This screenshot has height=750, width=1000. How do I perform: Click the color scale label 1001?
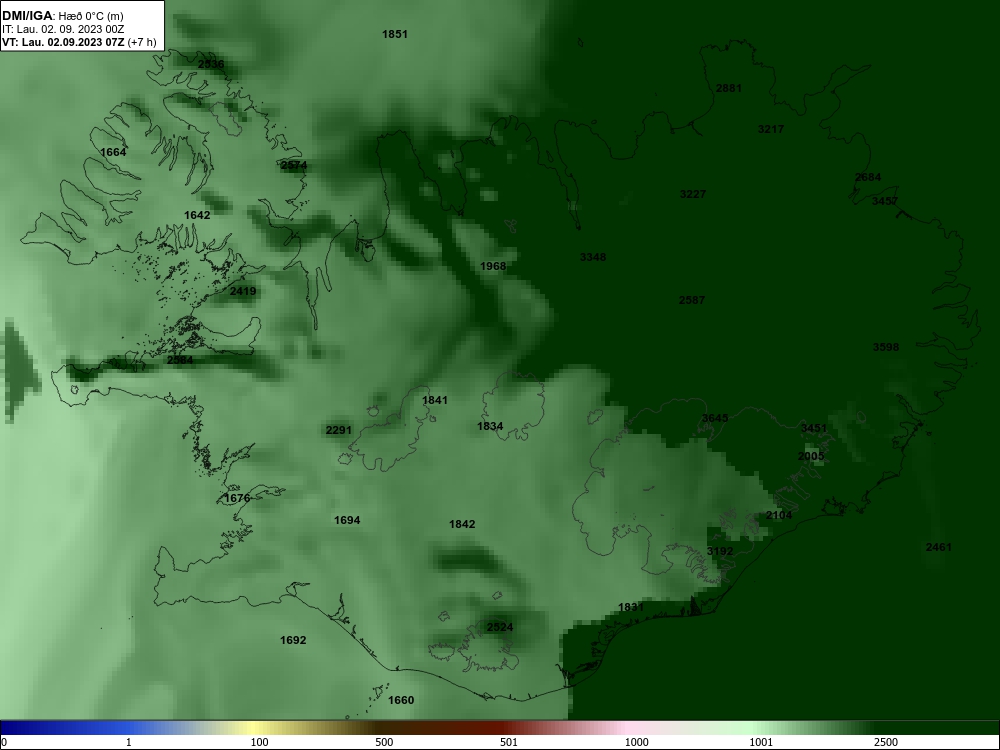point(761,743)
